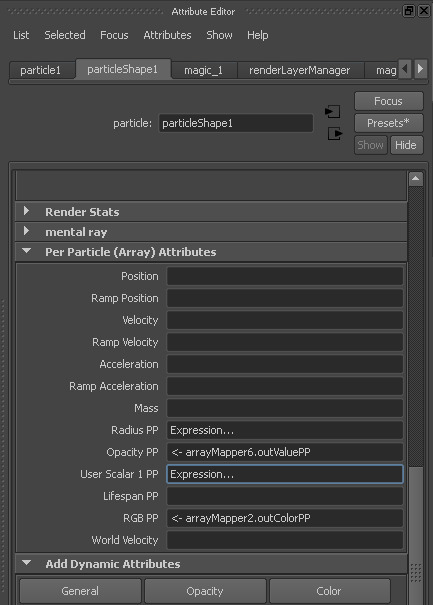Viewport: 433px width, 605px height.
Task: Click the Opacity dynamic attribute button
Action: pos(205,591)
